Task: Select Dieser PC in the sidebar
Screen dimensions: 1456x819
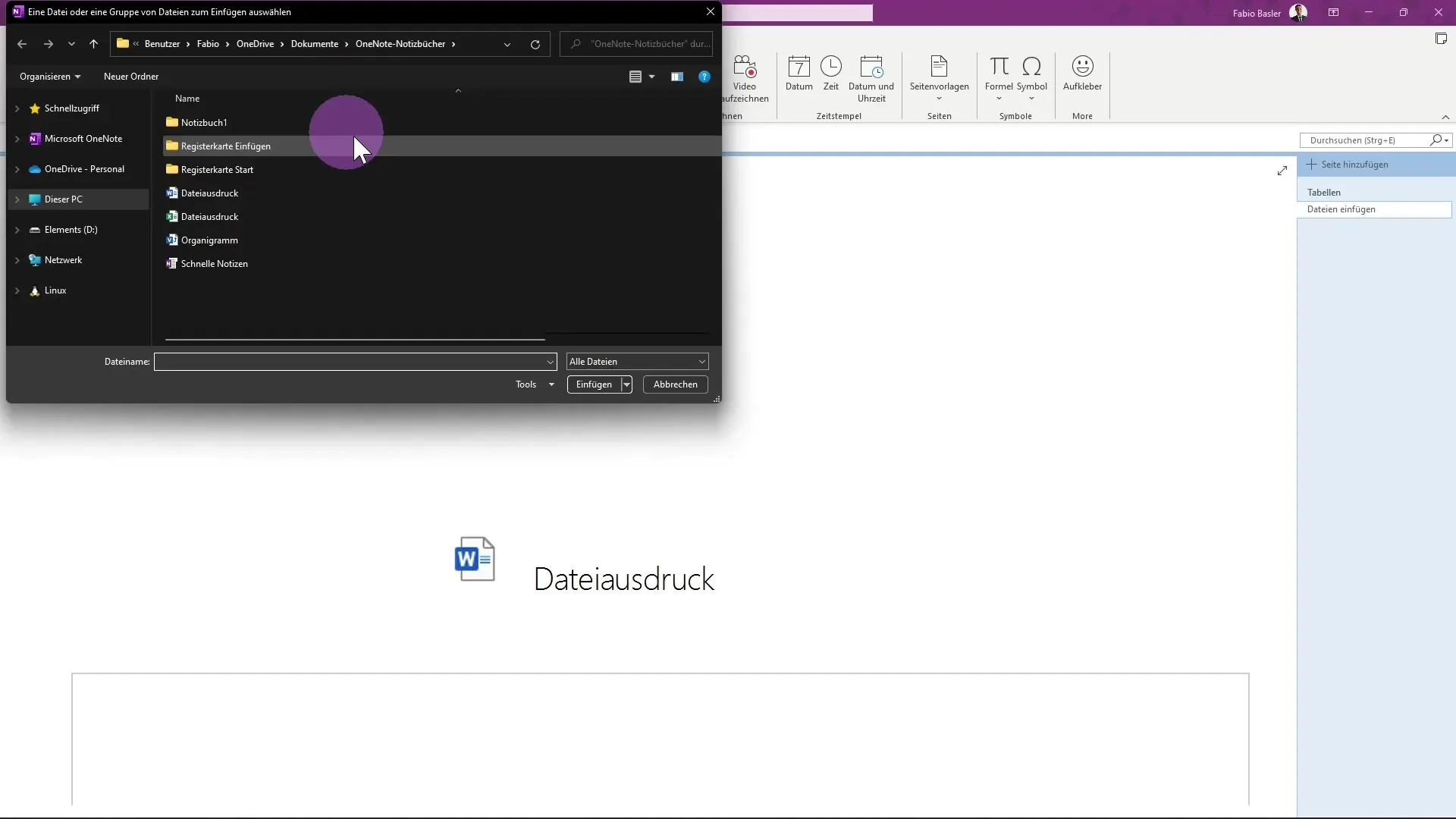Action: [63, 199]
